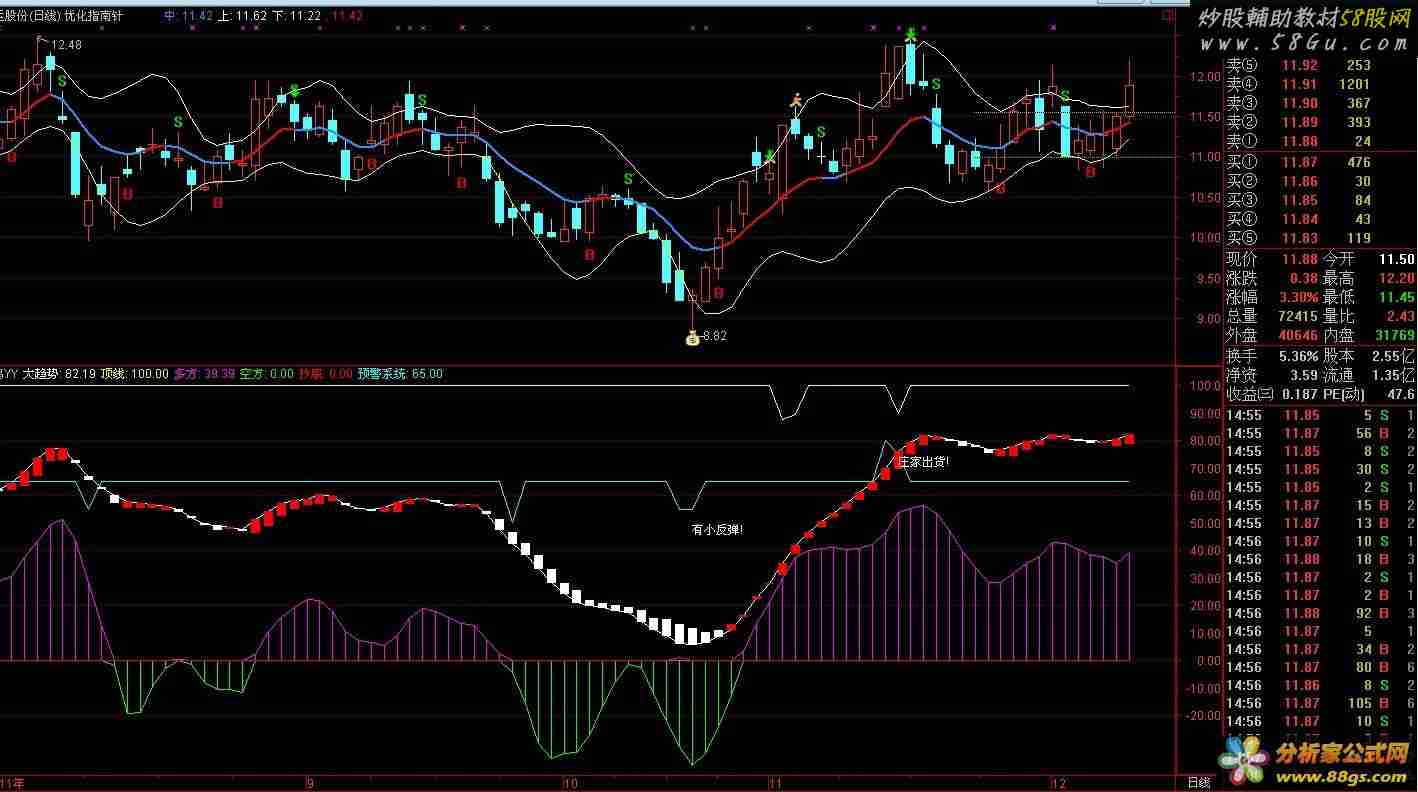Click the runner icon above the November candles
This screenshot has height=792, width=1418.
[x=796, y=100]
